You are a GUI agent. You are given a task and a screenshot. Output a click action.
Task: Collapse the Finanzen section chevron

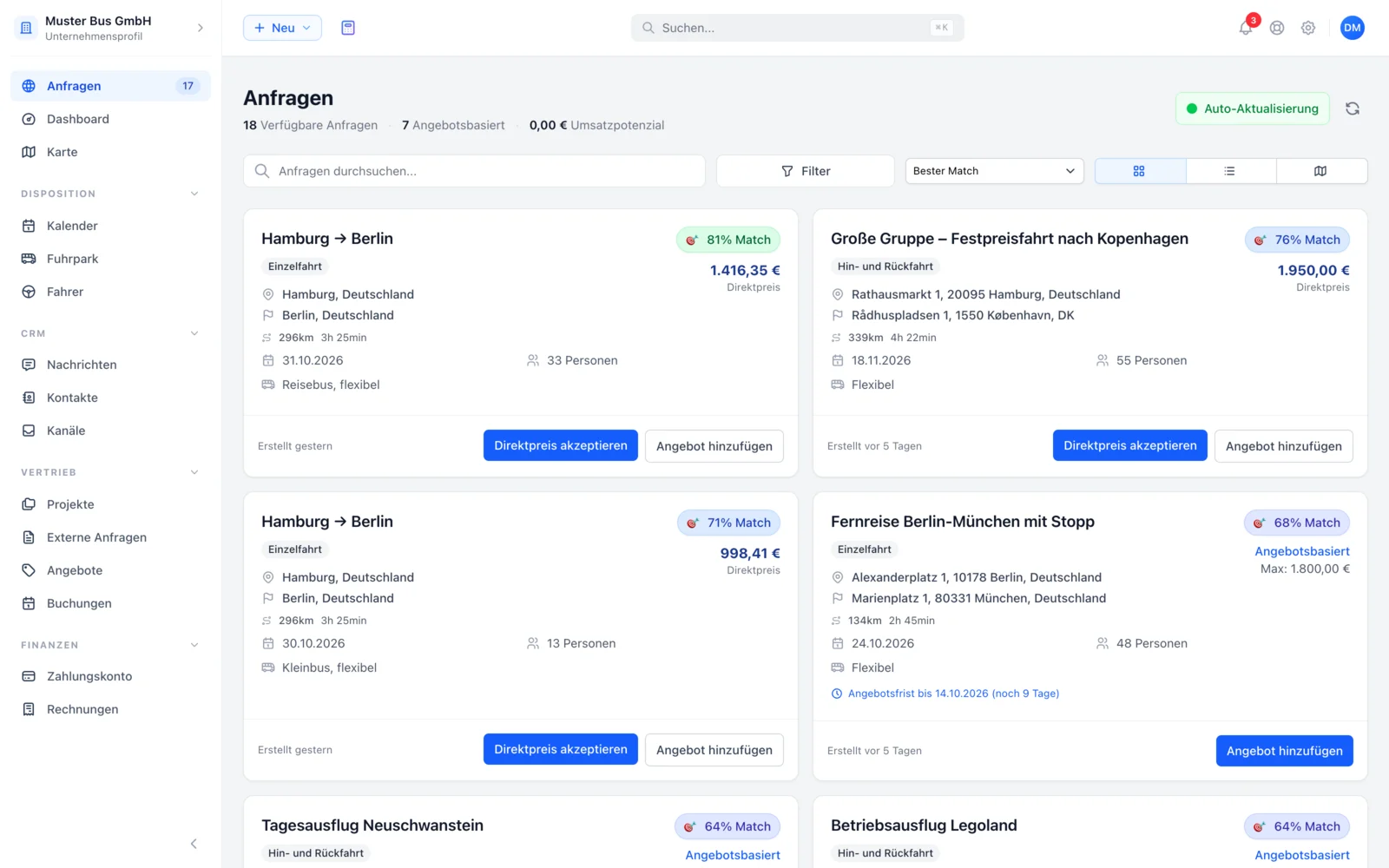pos(194,645)
